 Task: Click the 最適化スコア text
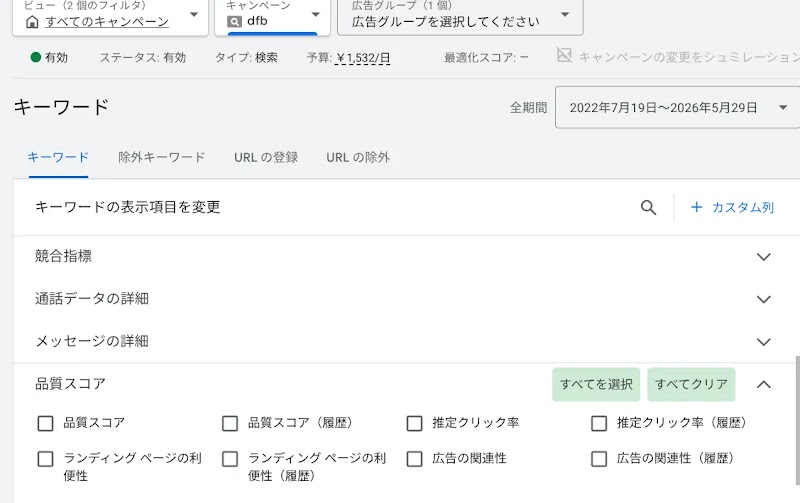[x=486, y=57]
